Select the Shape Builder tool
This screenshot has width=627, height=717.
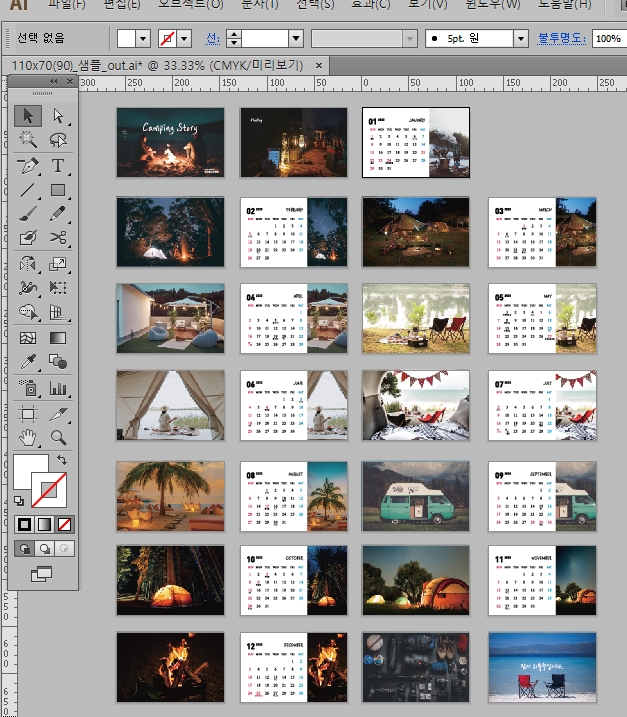(x=28, y=312)
